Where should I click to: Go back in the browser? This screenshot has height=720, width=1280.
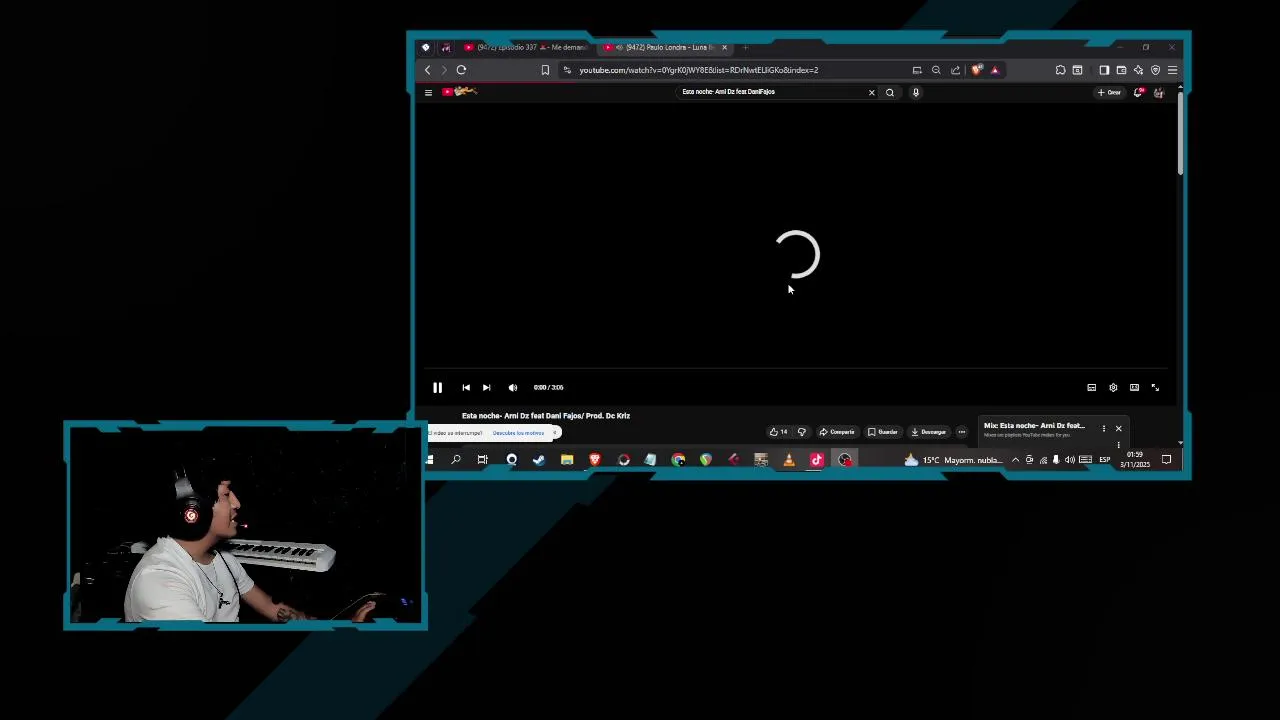(427, 70)
